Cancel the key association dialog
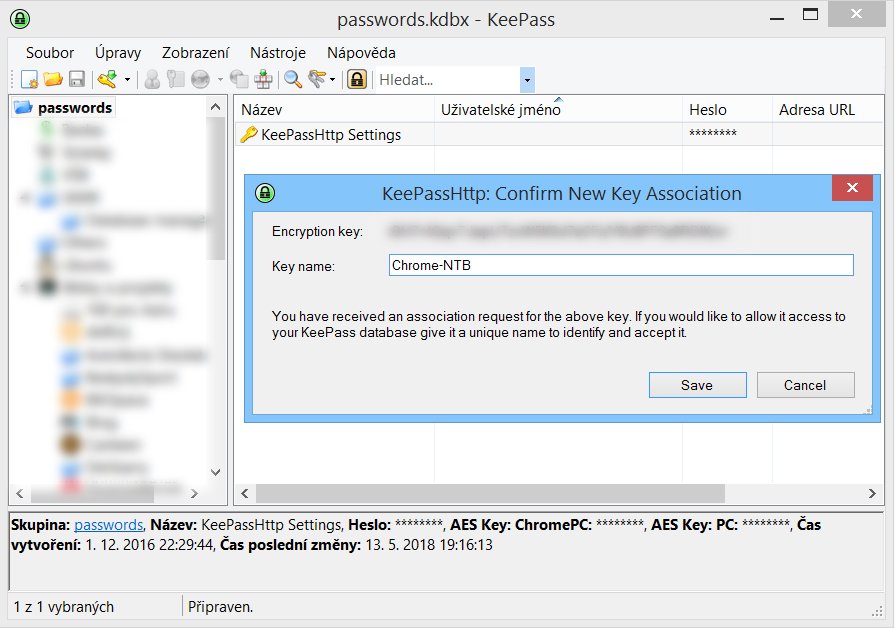Viewport: 895px width, 628px height. [x=805, y=385]
